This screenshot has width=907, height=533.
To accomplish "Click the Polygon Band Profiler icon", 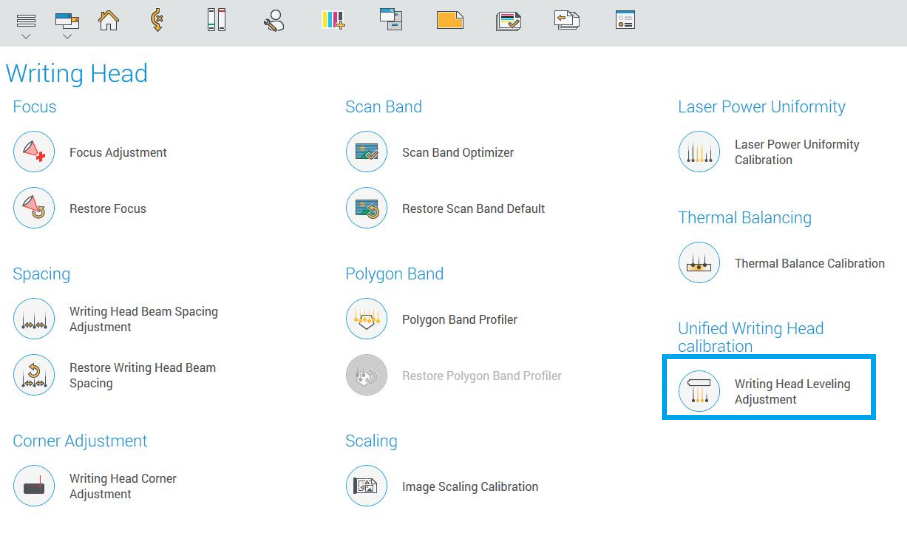I will click(x=367, y=319).
